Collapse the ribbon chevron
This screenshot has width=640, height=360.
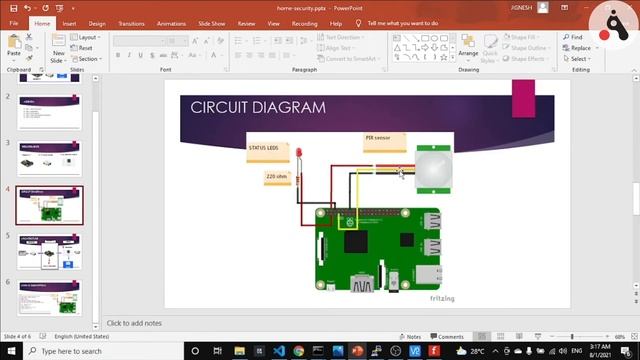click(634, 70)
